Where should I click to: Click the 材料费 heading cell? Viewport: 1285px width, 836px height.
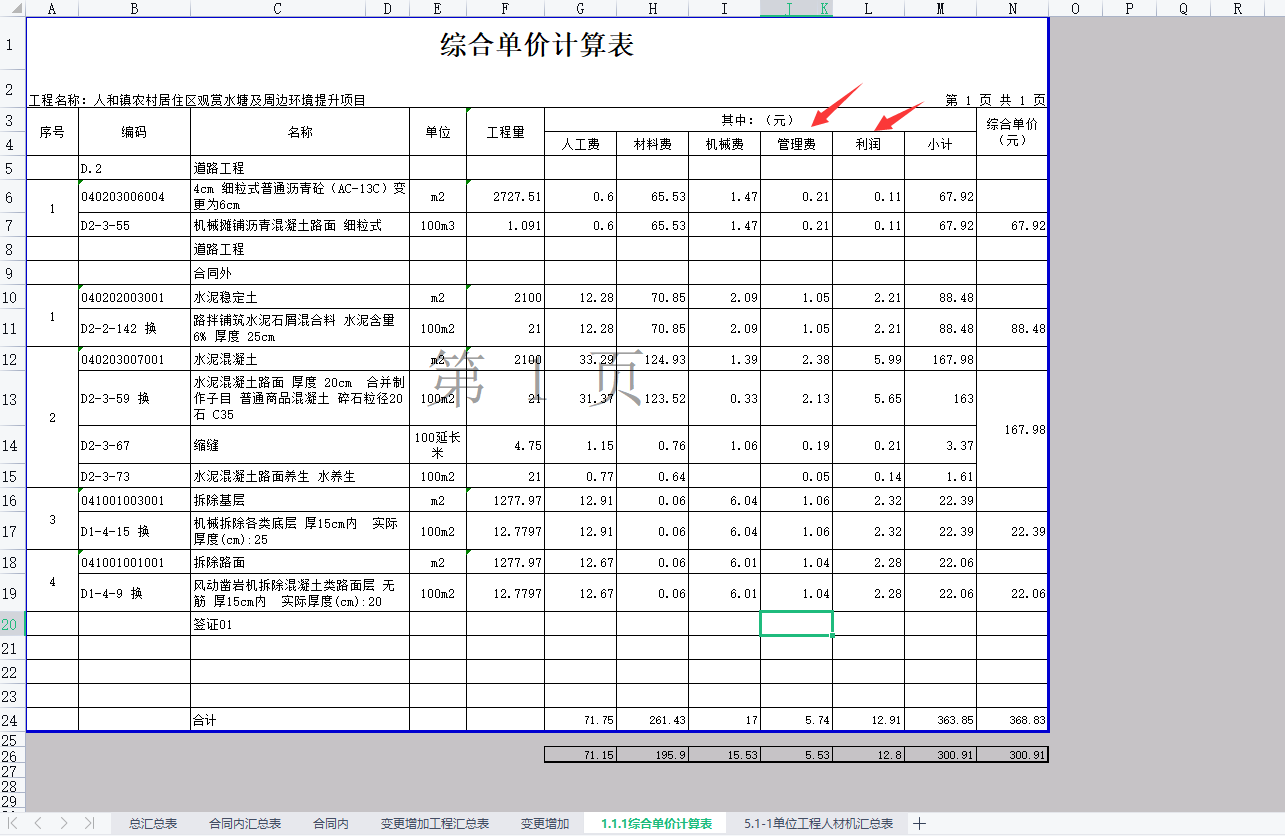pos(652,144)
